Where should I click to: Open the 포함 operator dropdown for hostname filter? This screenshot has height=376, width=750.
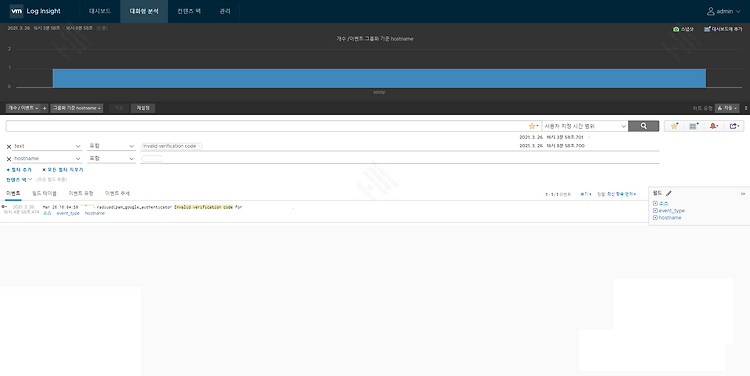[x=111, y=158]
